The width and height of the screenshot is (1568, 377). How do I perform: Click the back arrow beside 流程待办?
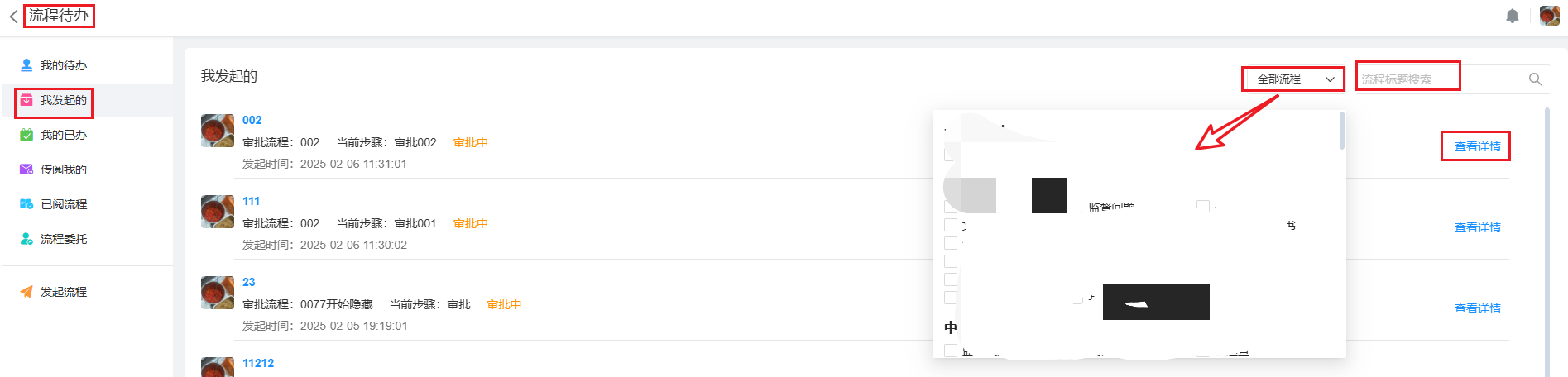pos(13,17)
